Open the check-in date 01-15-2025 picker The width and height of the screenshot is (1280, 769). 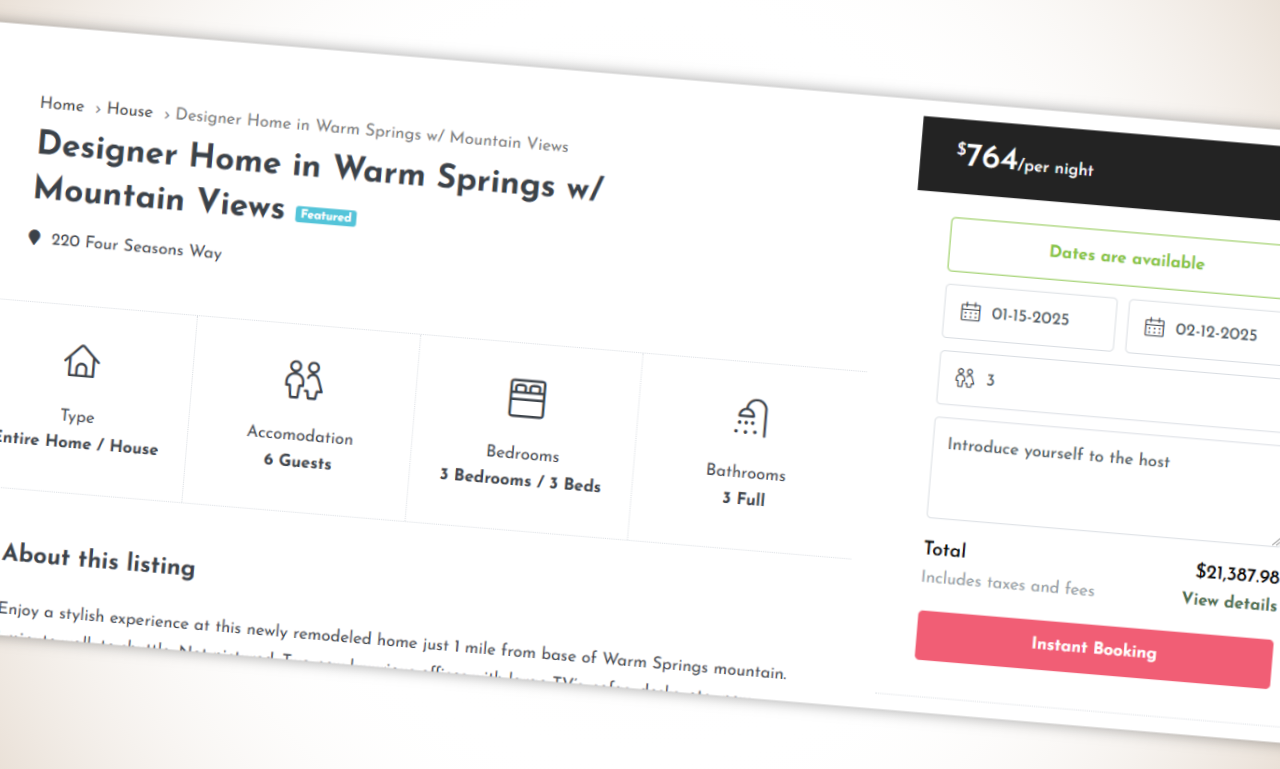[1029, 318]
